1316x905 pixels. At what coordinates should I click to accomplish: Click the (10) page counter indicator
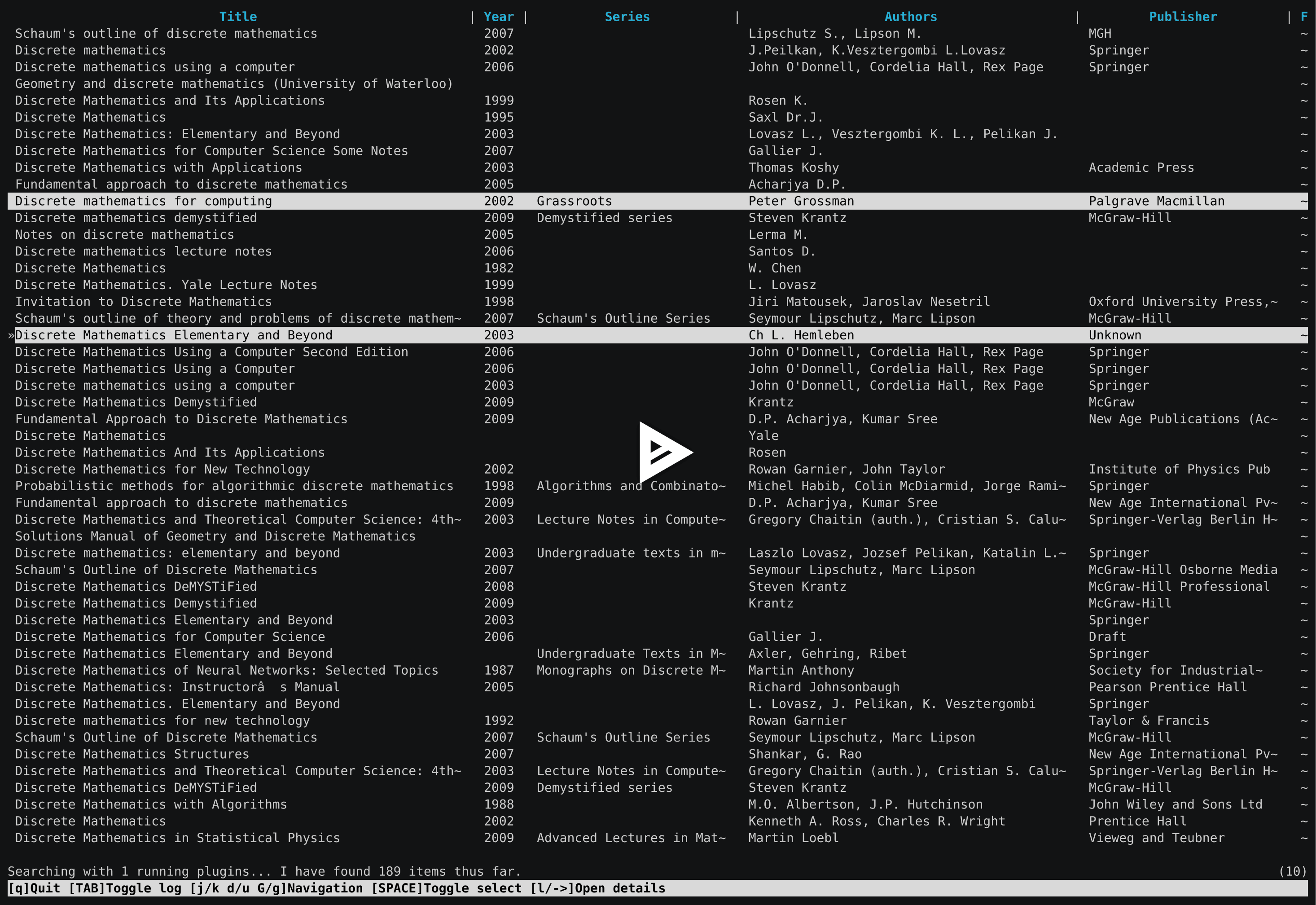(1293, 871)
